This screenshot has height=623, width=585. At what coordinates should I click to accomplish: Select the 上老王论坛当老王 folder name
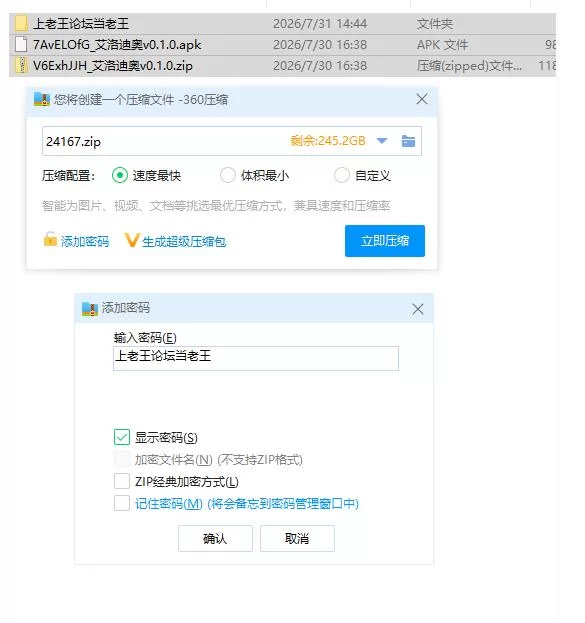(81, 24)
